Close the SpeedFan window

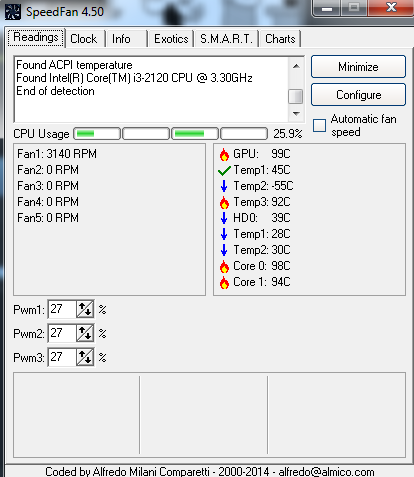391,8
